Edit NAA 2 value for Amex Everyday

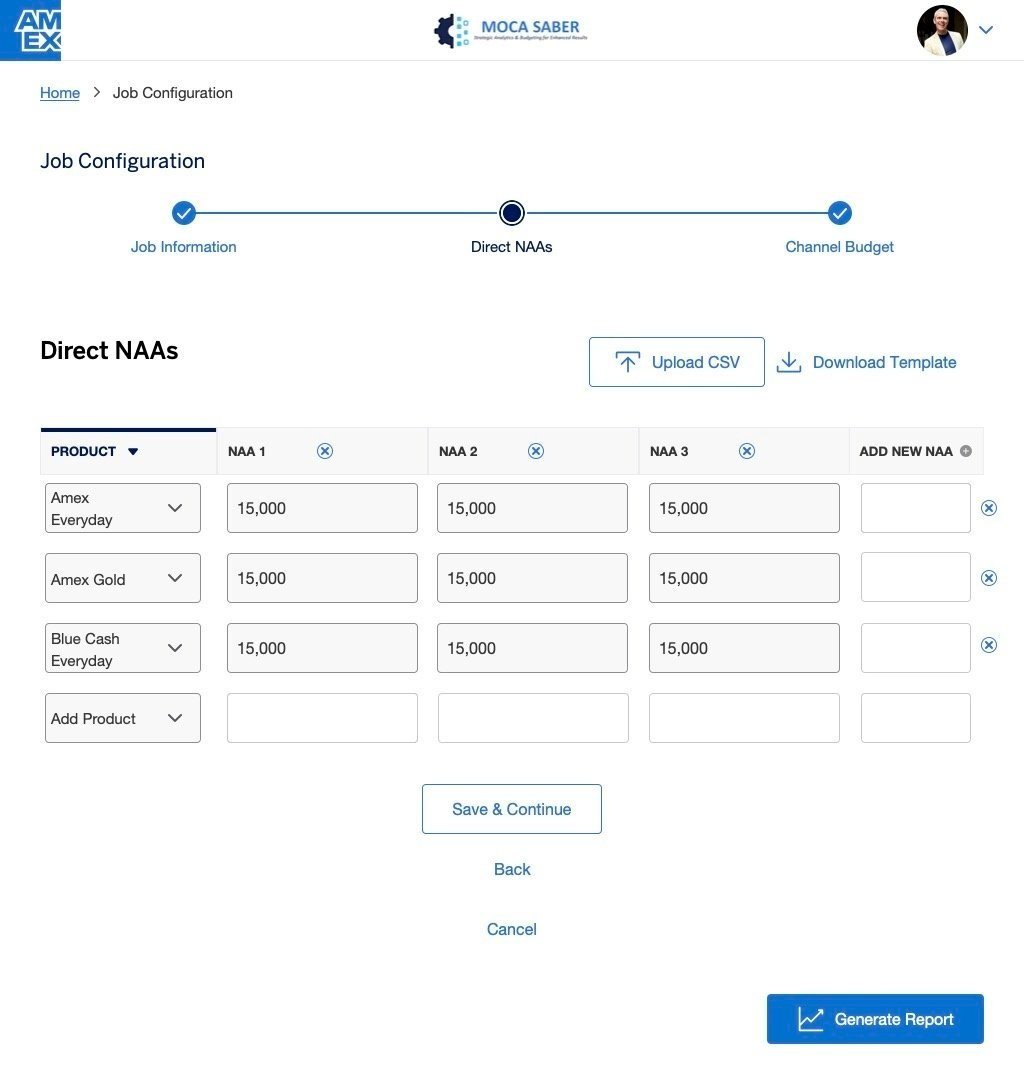[532, 508]
